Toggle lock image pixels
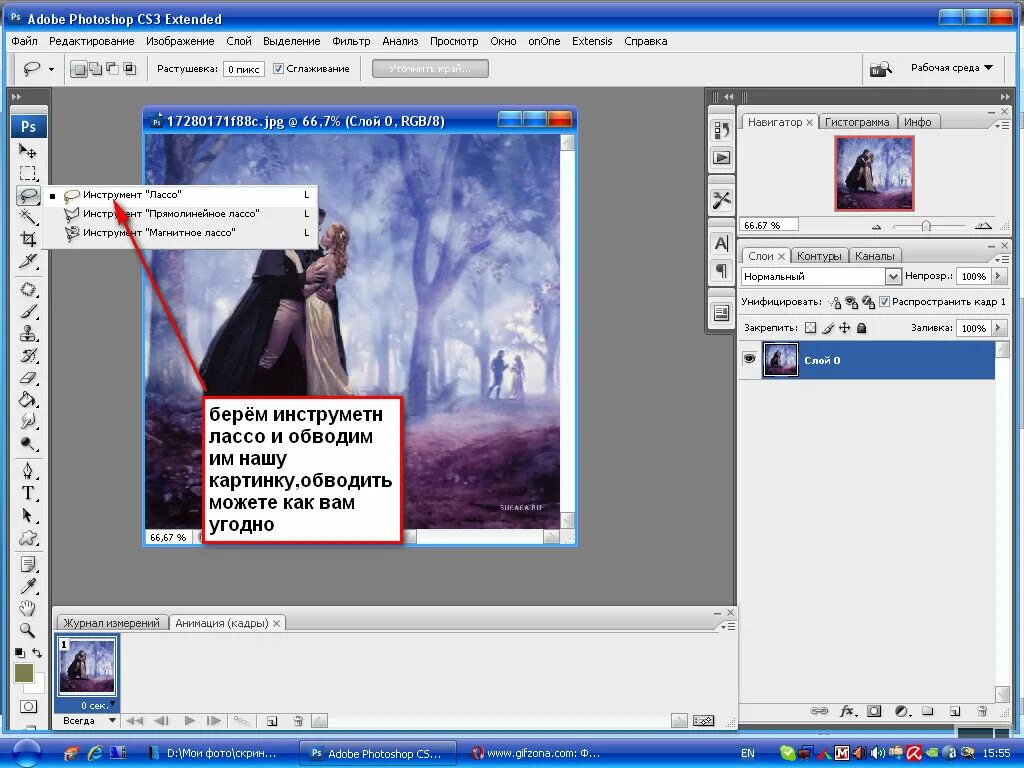Screen dimensions: 1024x768 pyautogui.click(x=828, y=328)
